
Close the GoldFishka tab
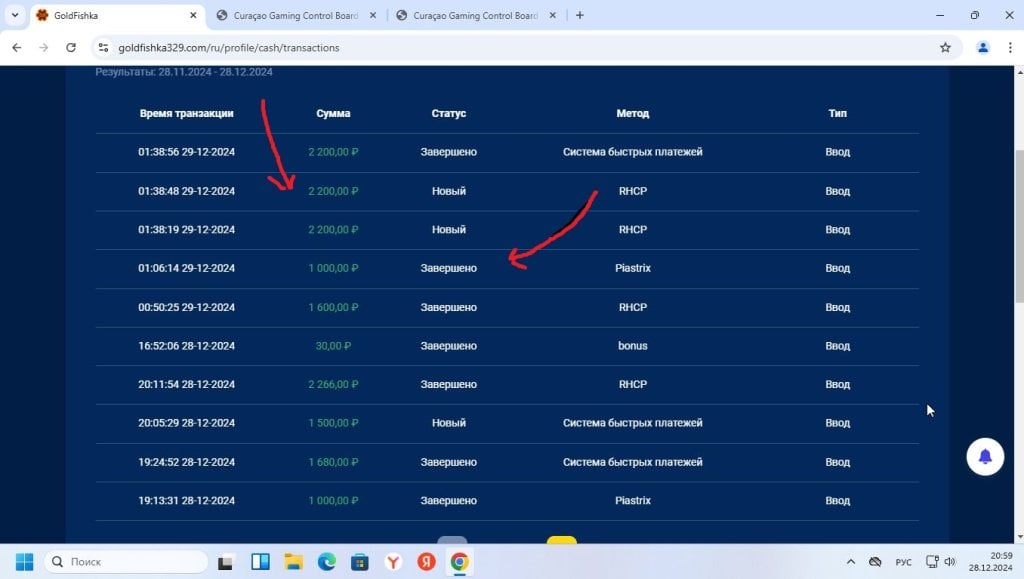click(193, 15)
